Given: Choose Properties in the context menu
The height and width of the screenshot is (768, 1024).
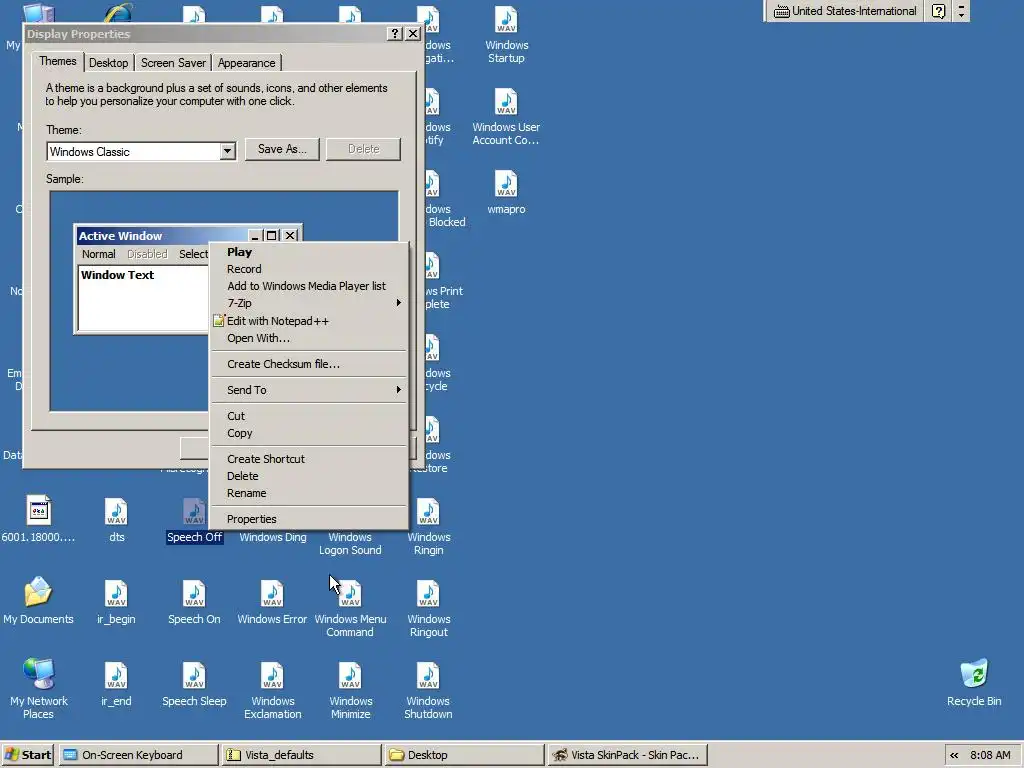Looking at the screenshot, I should (309, 519).
